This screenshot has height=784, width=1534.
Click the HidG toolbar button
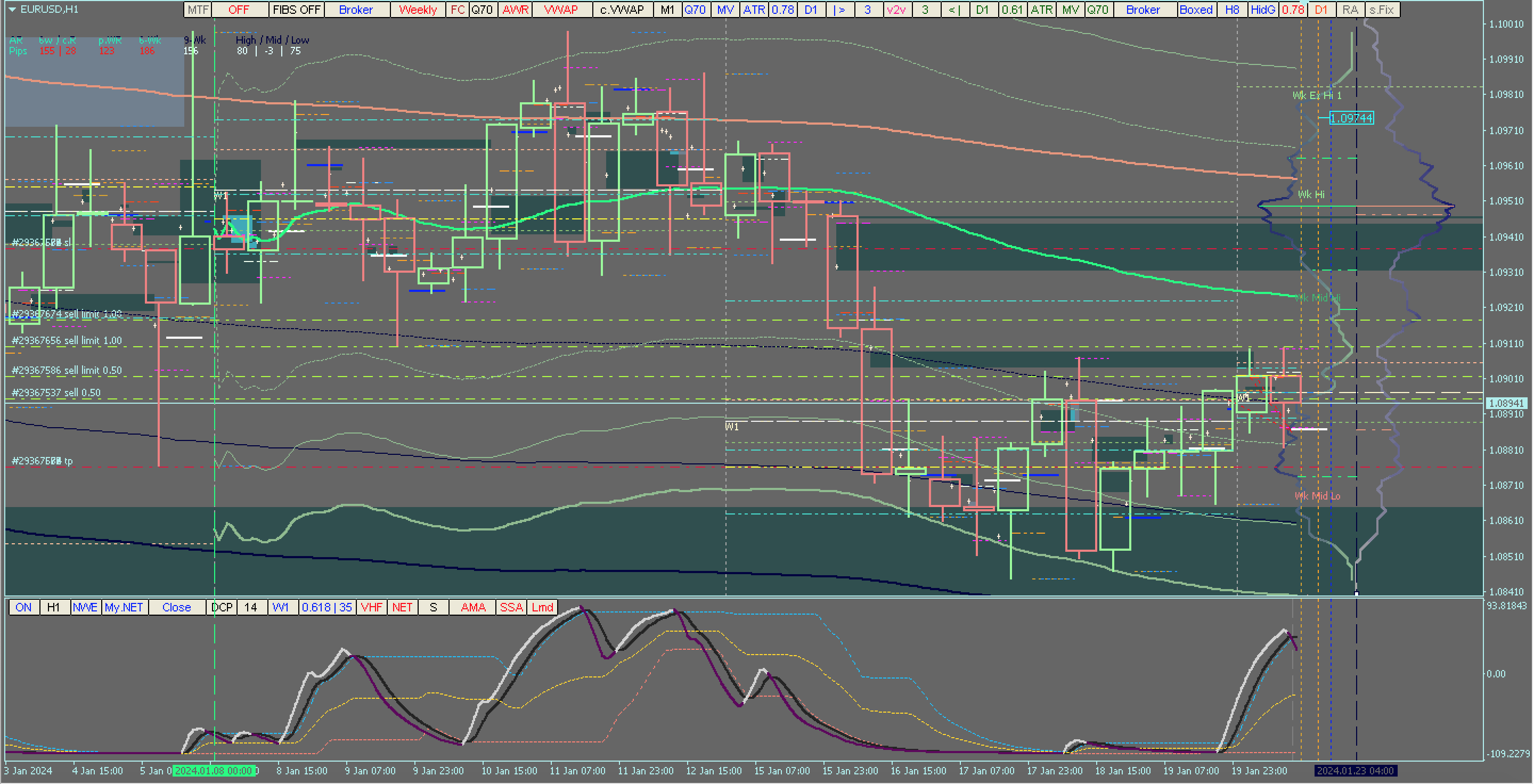(1262, 10)
